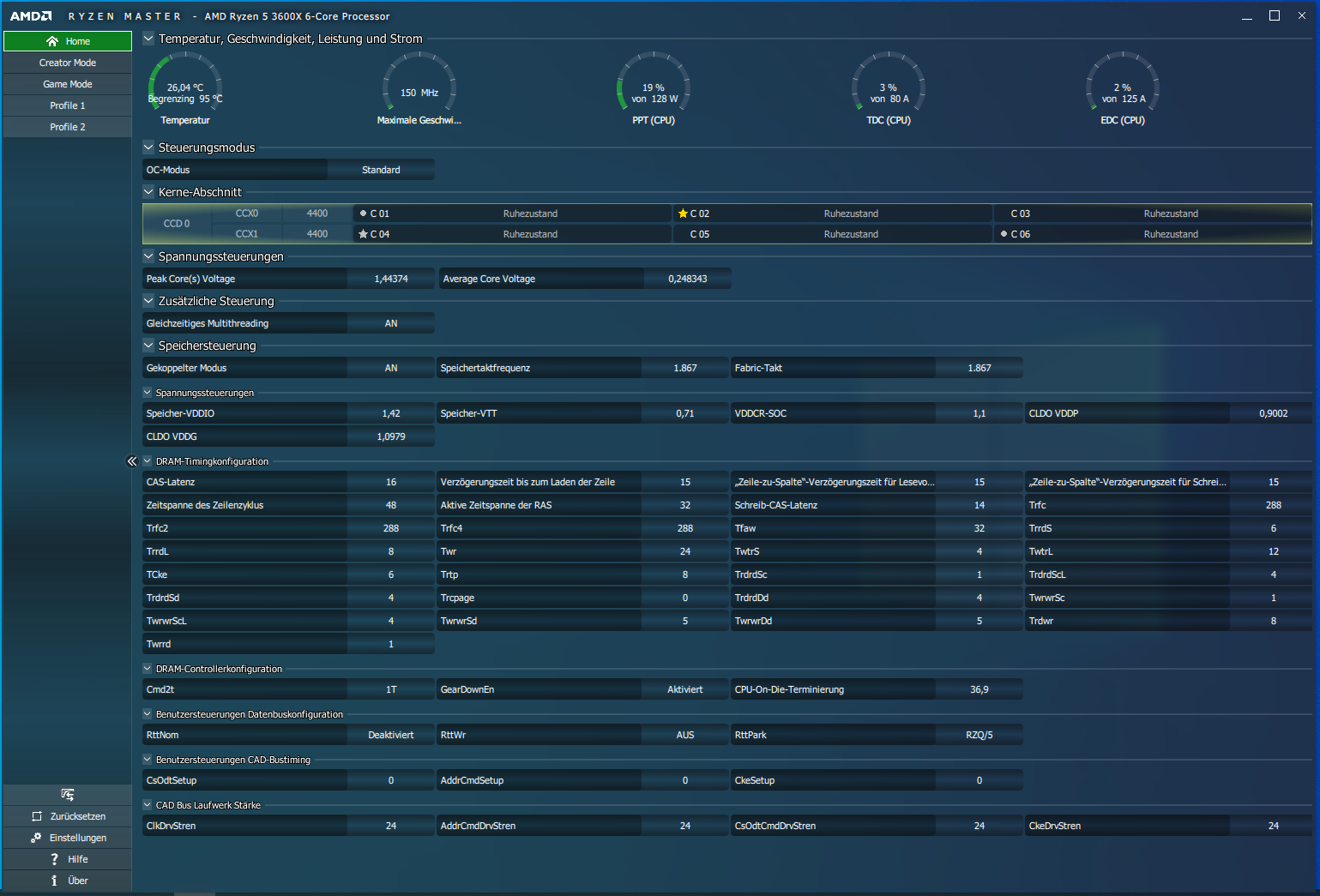Click core C 05 Ruhezustand entry
This screenshot has width=1320, height=896.
832,234
